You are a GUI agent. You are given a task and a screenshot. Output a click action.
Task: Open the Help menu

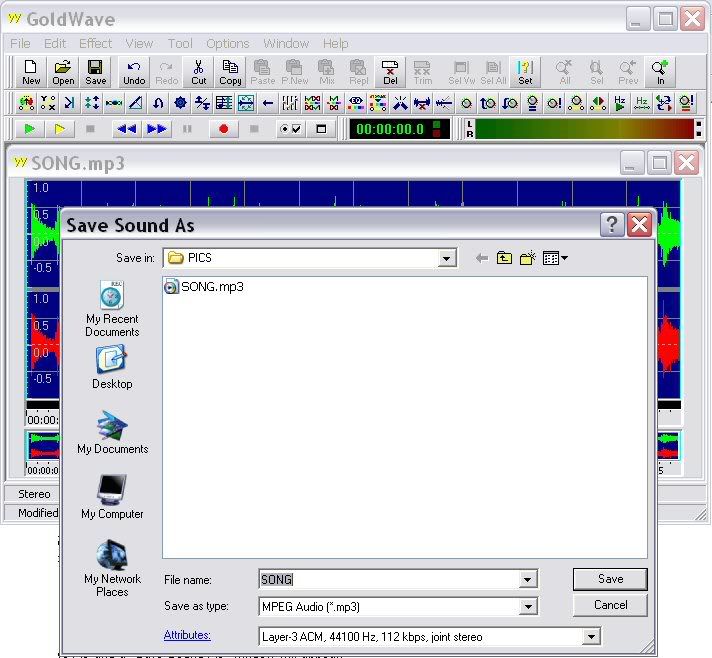pyautogui.click(x=336, y=44)
